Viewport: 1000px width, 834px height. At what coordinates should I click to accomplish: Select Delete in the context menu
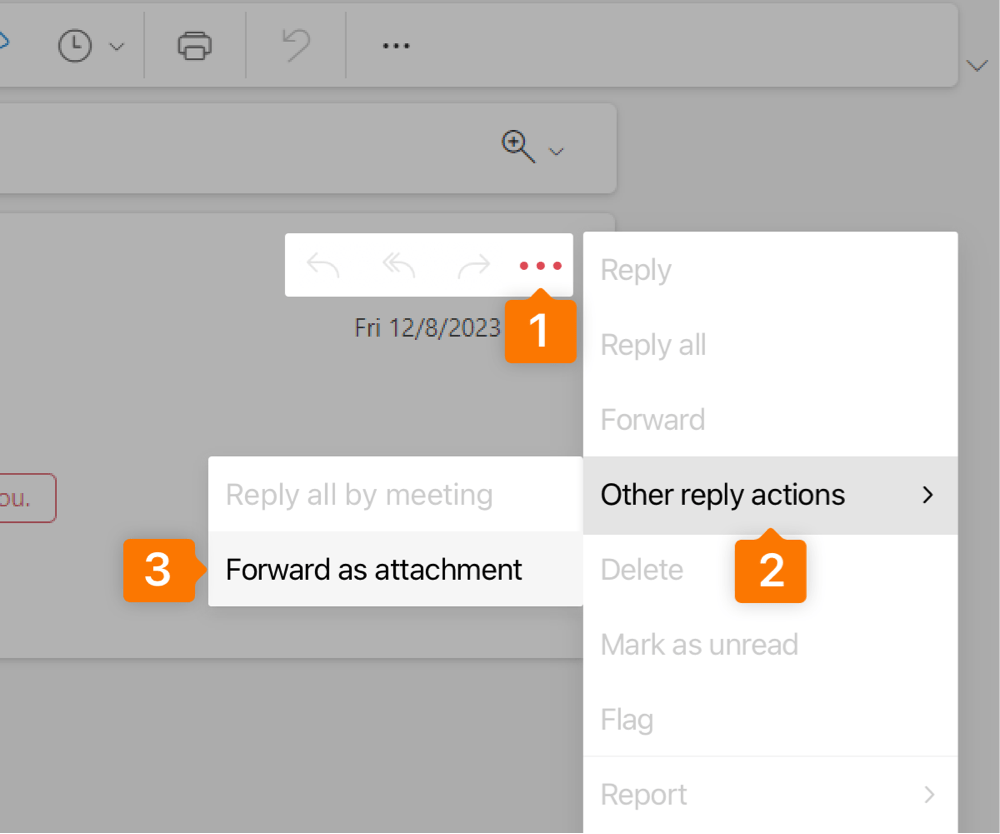click(642, 570)
